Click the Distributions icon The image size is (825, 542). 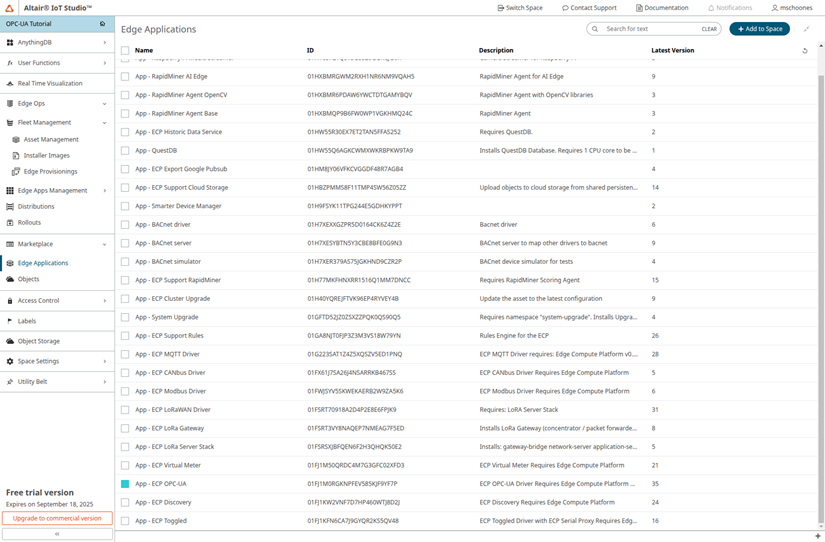coord(9,207)
